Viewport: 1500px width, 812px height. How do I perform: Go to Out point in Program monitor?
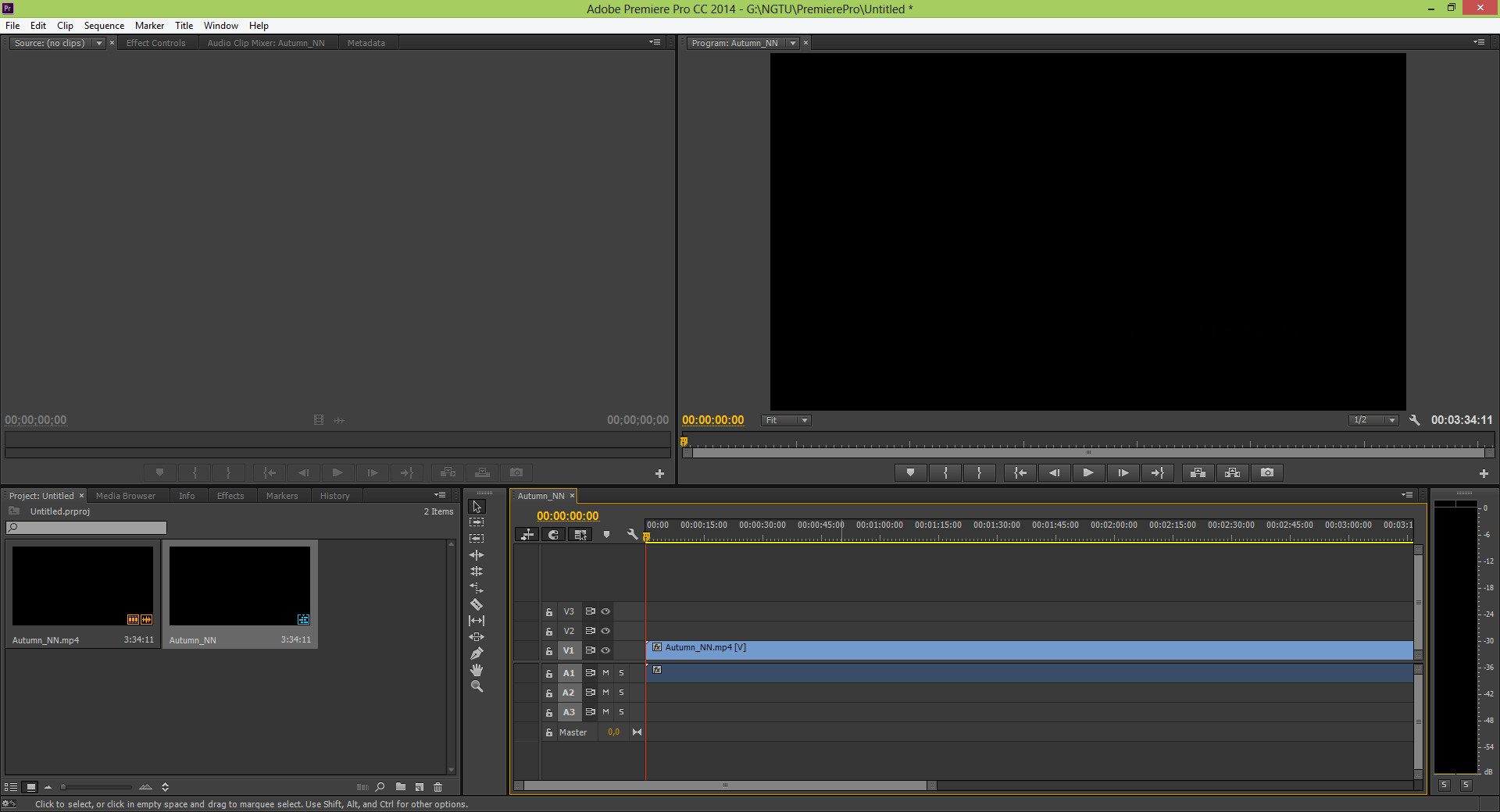pos(1157,472)
